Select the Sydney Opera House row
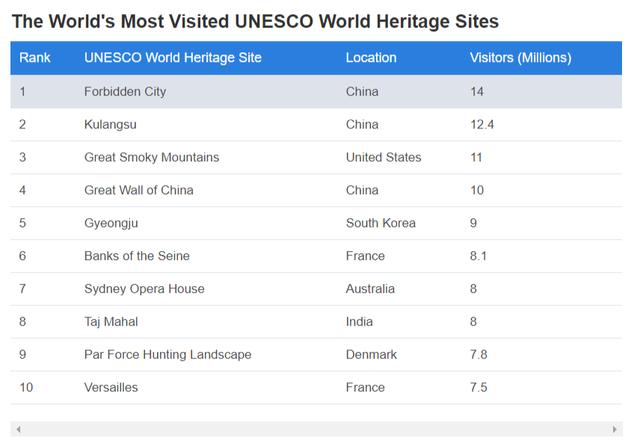Screen dimensions: 640x446 coord(316,289)
